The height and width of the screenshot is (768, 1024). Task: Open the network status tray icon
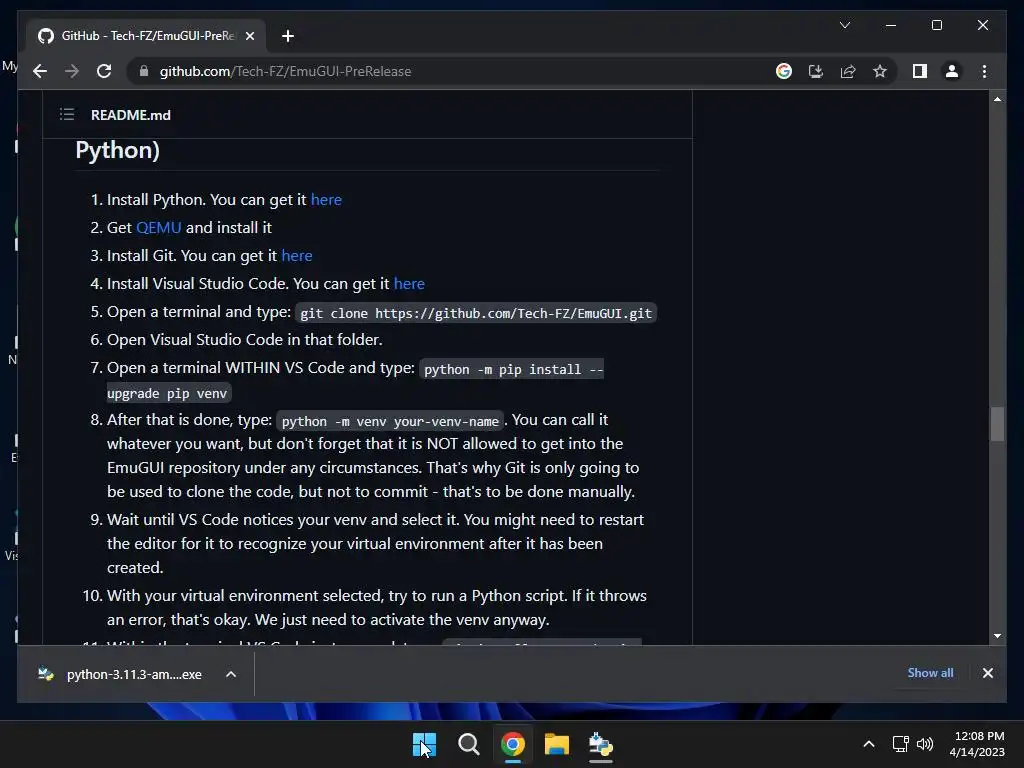(x=901, y=744)
